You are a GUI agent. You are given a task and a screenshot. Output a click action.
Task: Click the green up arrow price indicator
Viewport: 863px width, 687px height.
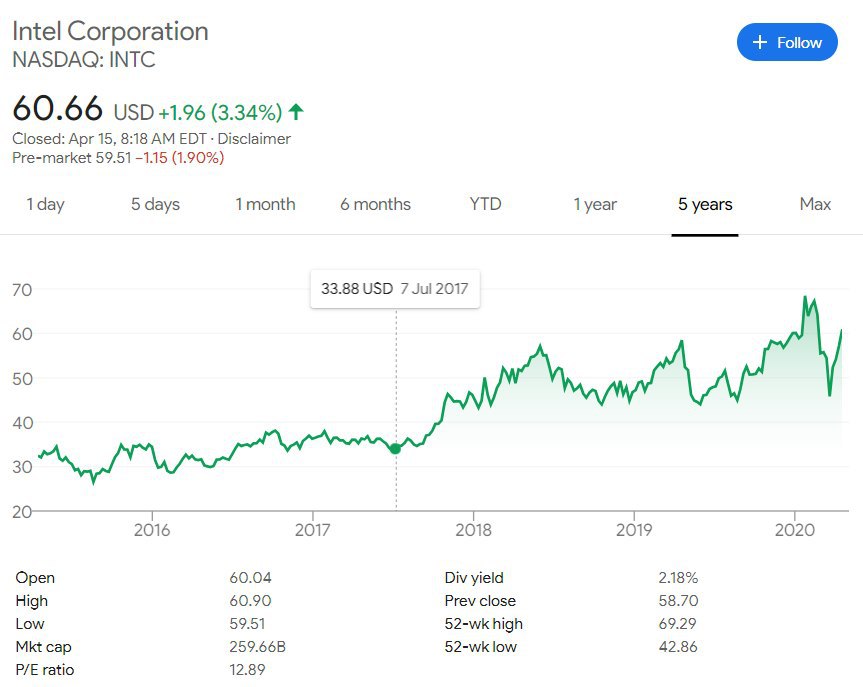[296, 112]
